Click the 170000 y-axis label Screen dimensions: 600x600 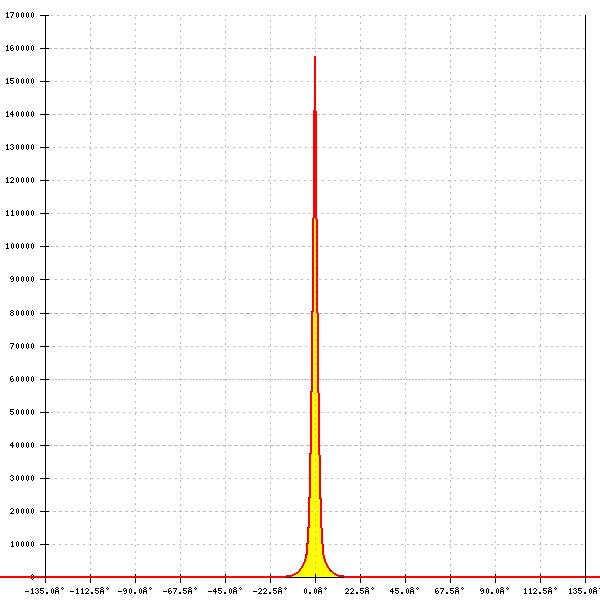point(20,15)
